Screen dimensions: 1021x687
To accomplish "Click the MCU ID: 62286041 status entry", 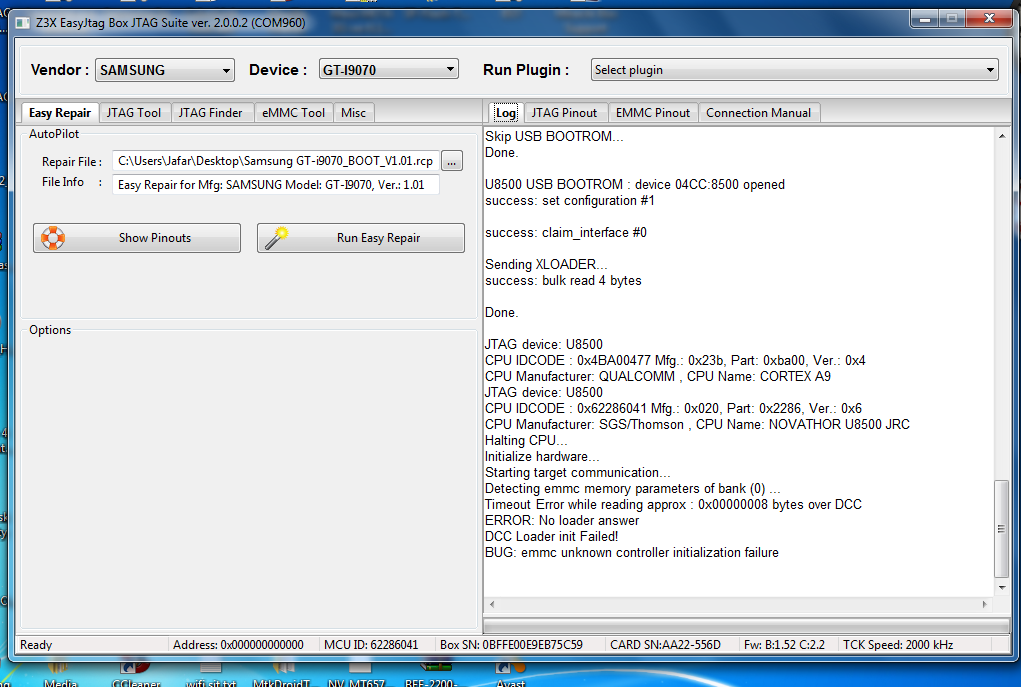I will (x=371, y=645).
